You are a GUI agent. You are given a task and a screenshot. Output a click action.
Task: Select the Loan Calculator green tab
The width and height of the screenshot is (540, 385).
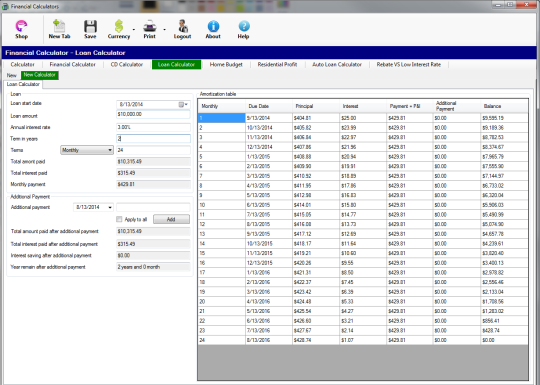[176, 64]
